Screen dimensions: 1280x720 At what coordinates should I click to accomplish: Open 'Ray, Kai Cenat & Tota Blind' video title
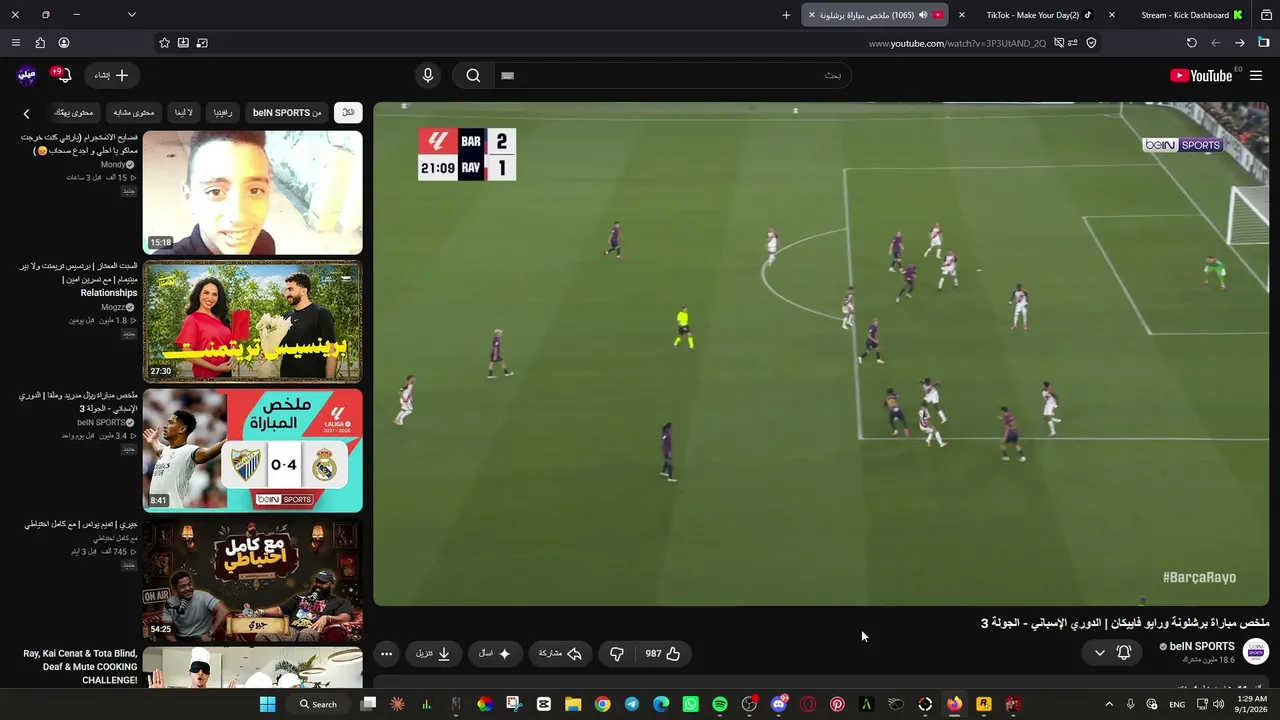(80, 667)
